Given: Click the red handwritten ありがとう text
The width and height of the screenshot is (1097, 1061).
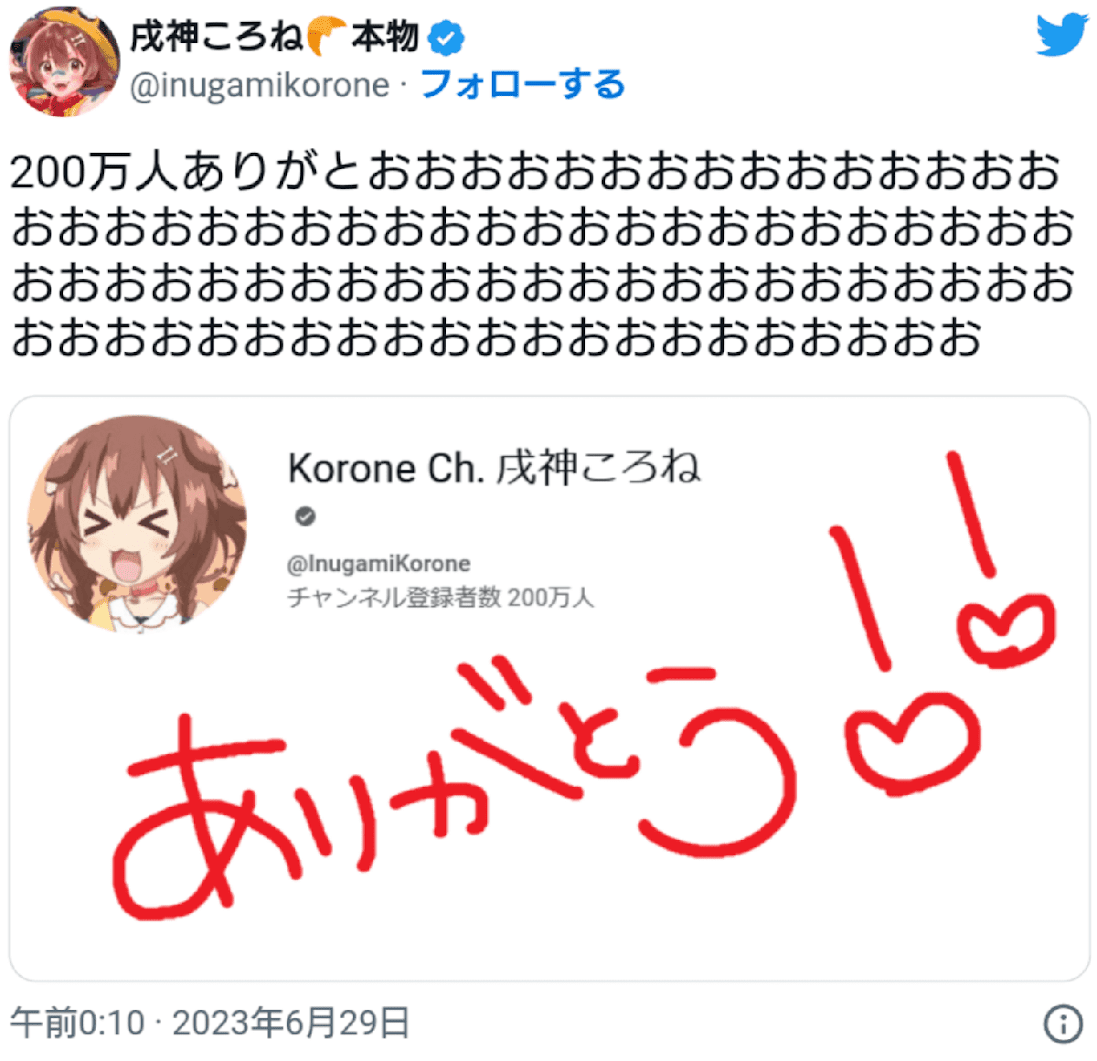Looking at the screenshot, I should [x=455, y=787].
